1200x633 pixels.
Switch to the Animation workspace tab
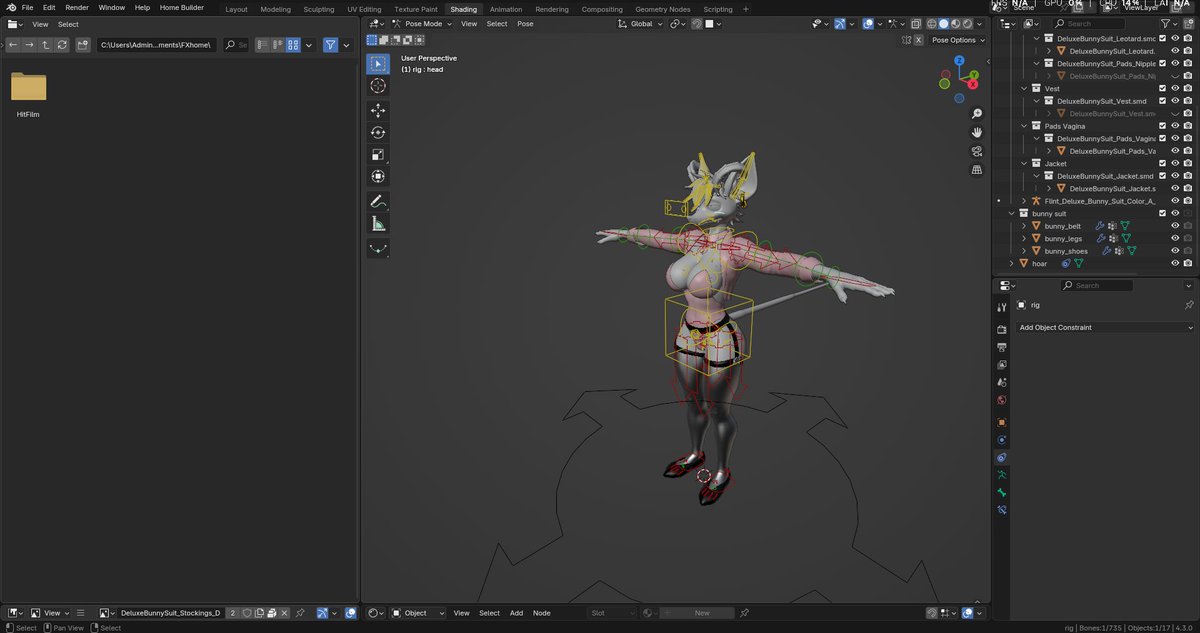(506, 9)
